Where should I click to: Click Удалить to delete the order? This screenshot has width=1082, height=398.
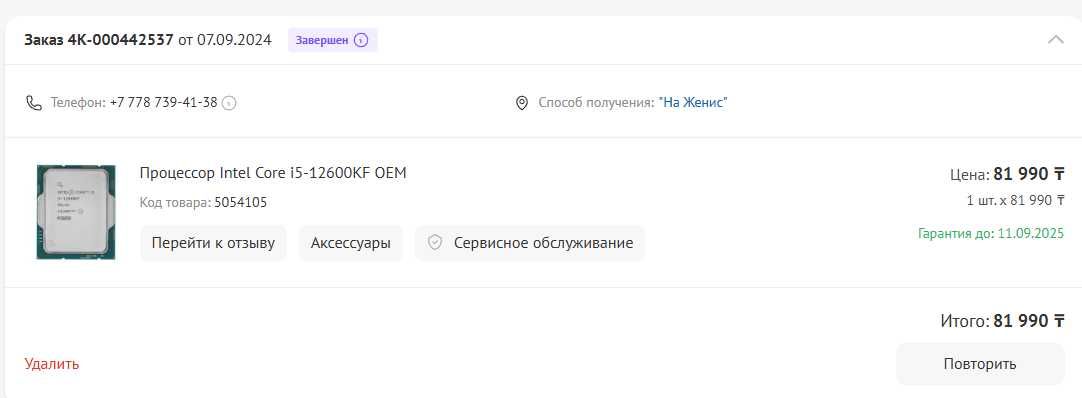(x=52, y=364)
